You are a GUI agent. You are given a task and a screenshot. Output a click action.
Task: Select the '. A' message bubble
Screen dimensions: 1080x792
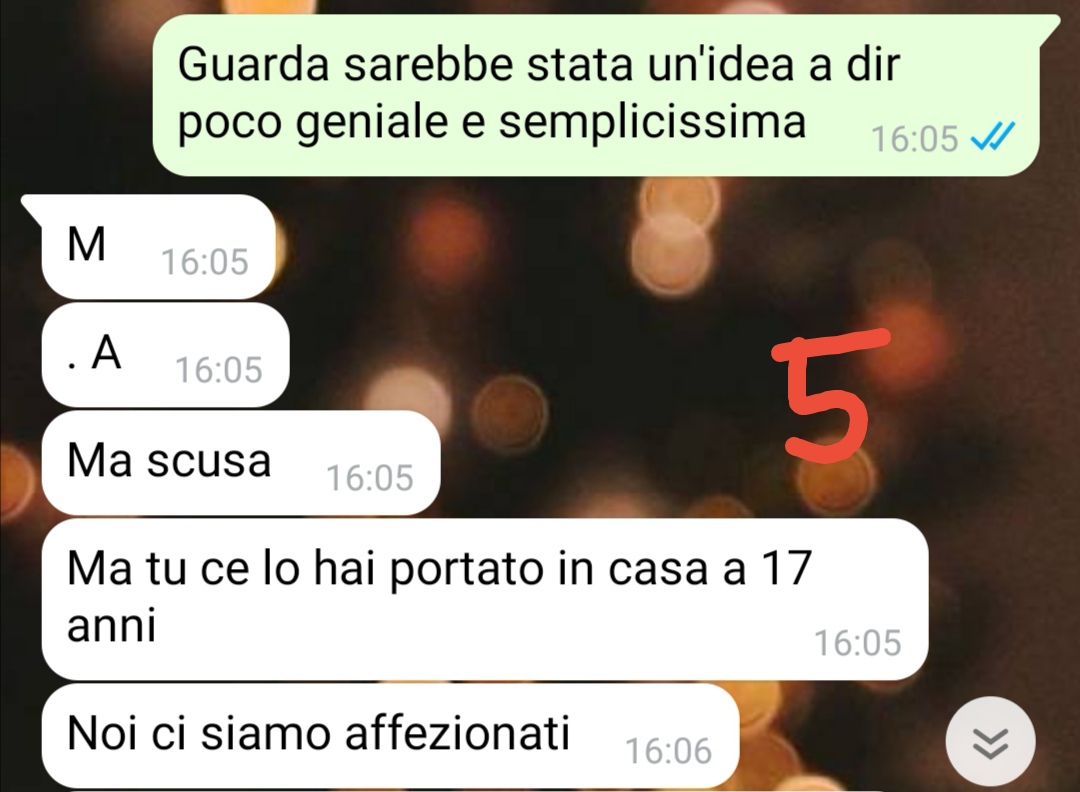(x=165, y=355)
